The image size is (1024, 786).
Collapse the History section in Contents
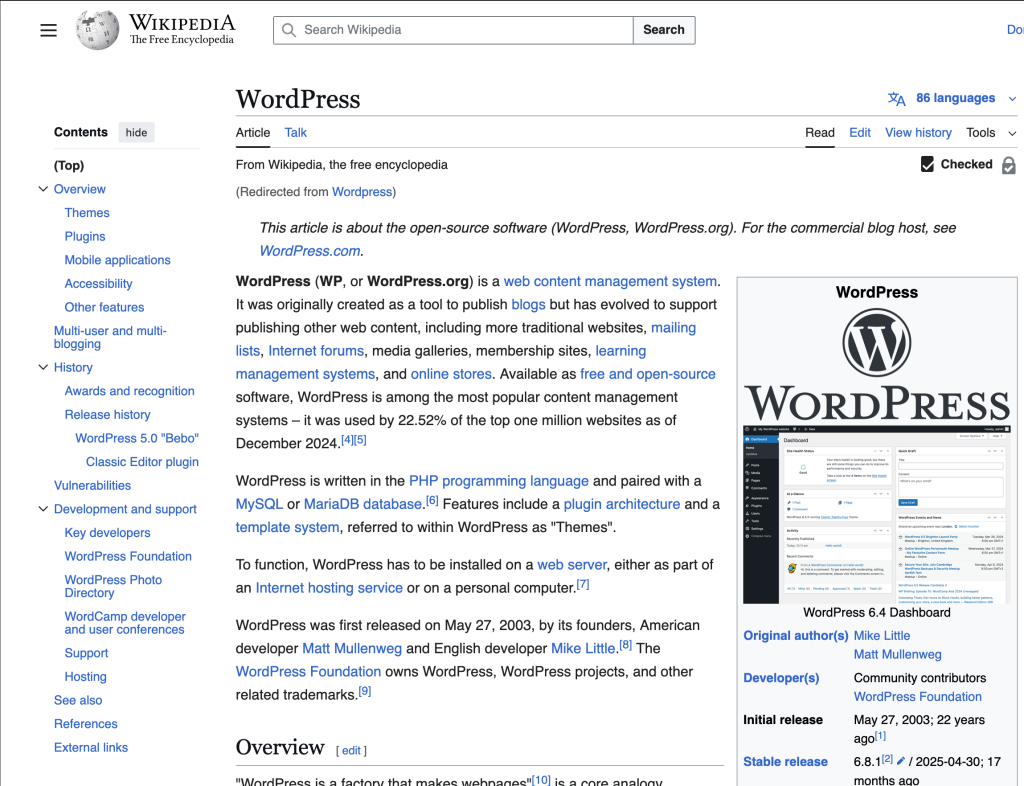(x=43, y=368)
